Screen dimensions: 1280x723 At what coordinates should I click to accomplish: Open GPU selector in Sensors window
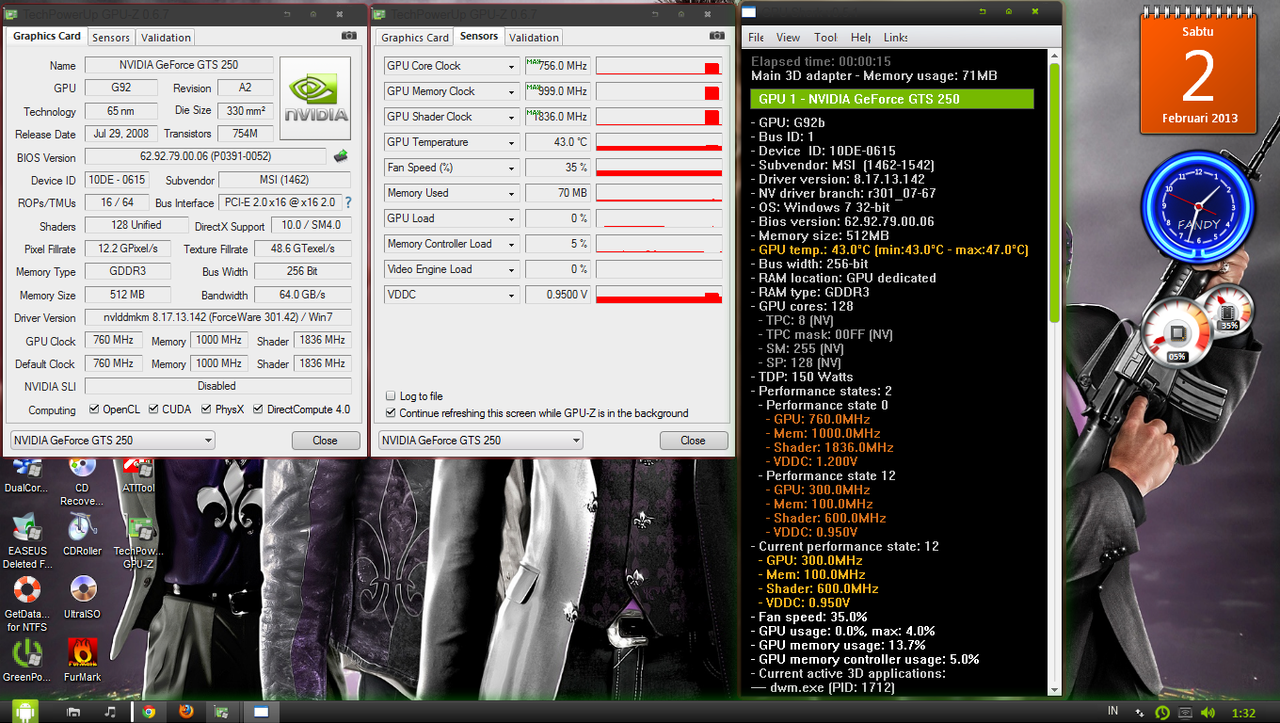pyautogui.click(x=480, y=440)
